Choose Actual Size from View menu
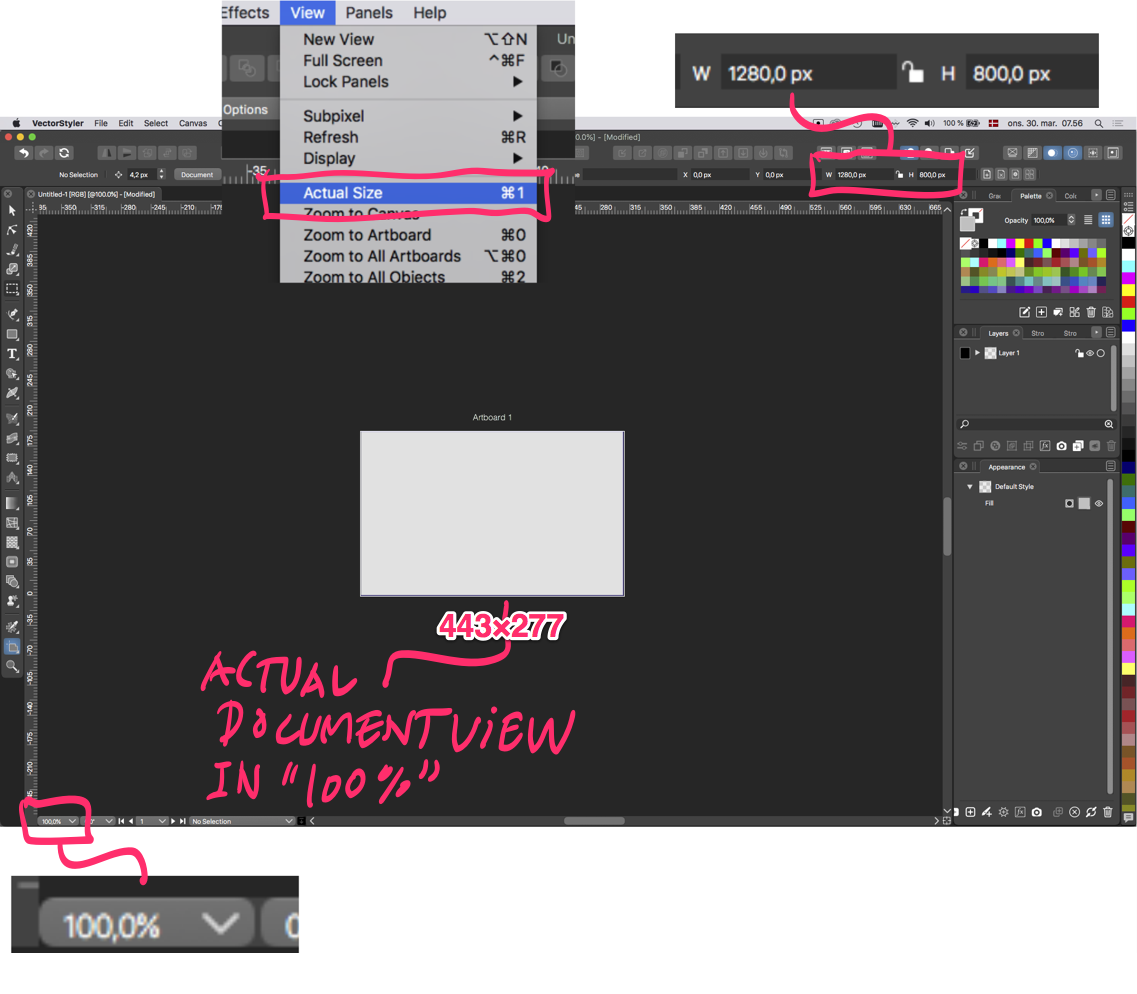This screenshot has width=1137, height=994. click(343, 193)
